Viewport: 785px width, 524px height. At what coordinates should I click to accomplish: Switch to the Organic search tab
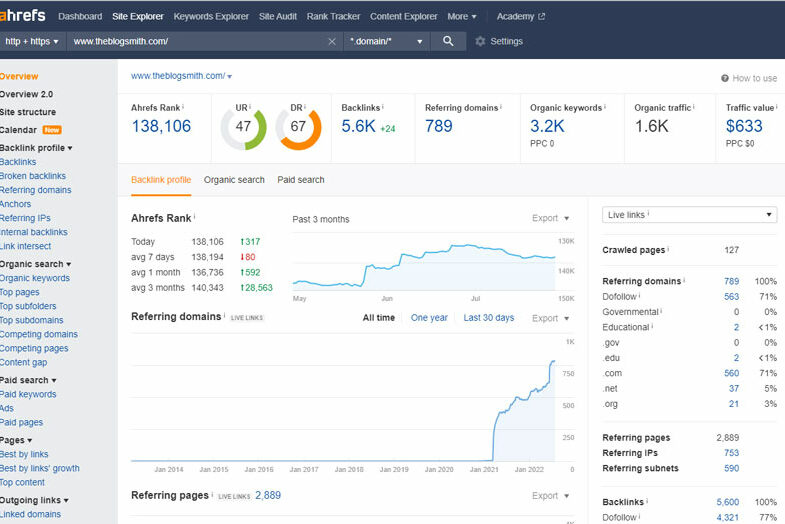click(234, 180)
